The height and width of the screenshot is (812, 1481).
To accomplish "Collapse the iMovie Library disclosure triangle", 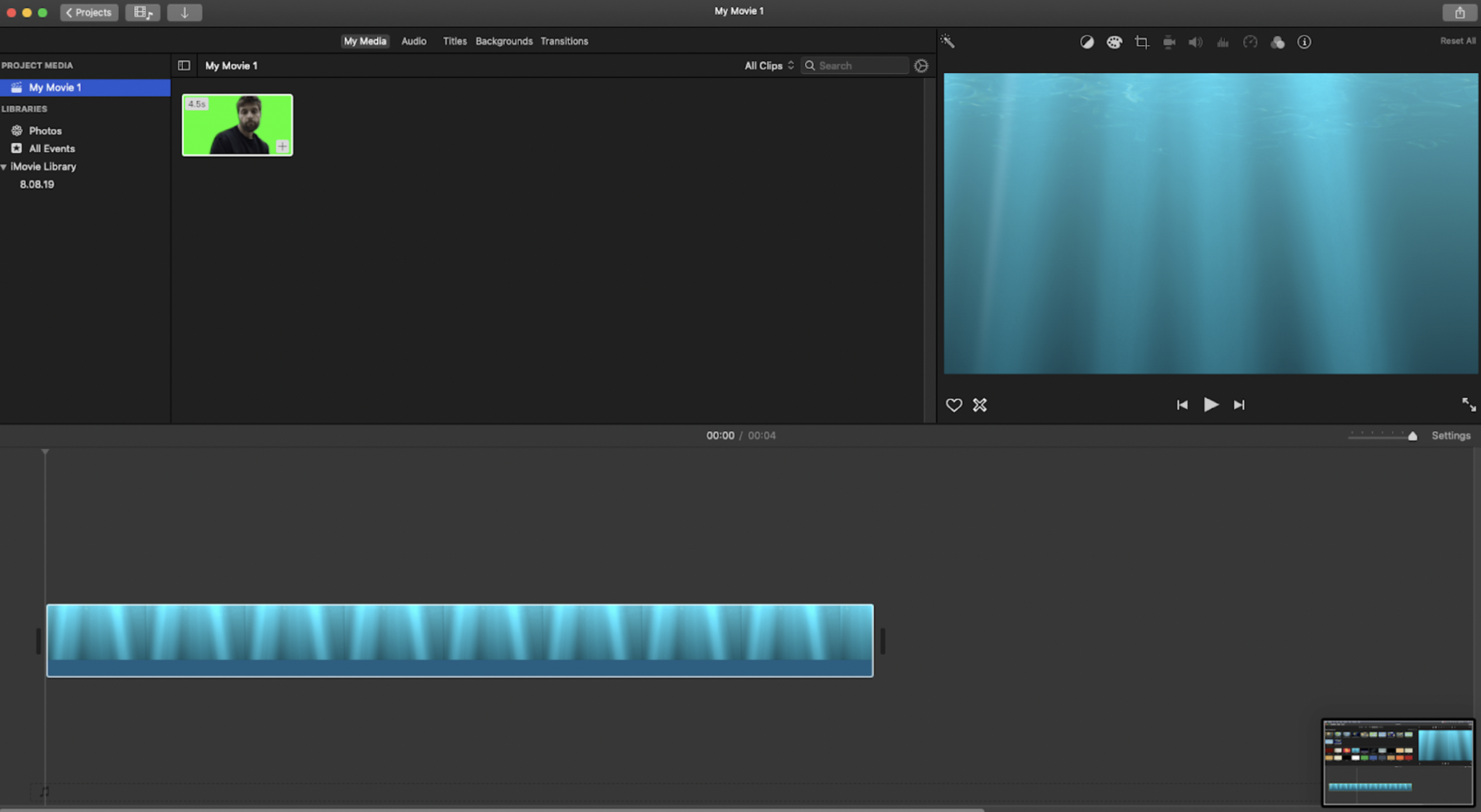I will coord(6,166).
